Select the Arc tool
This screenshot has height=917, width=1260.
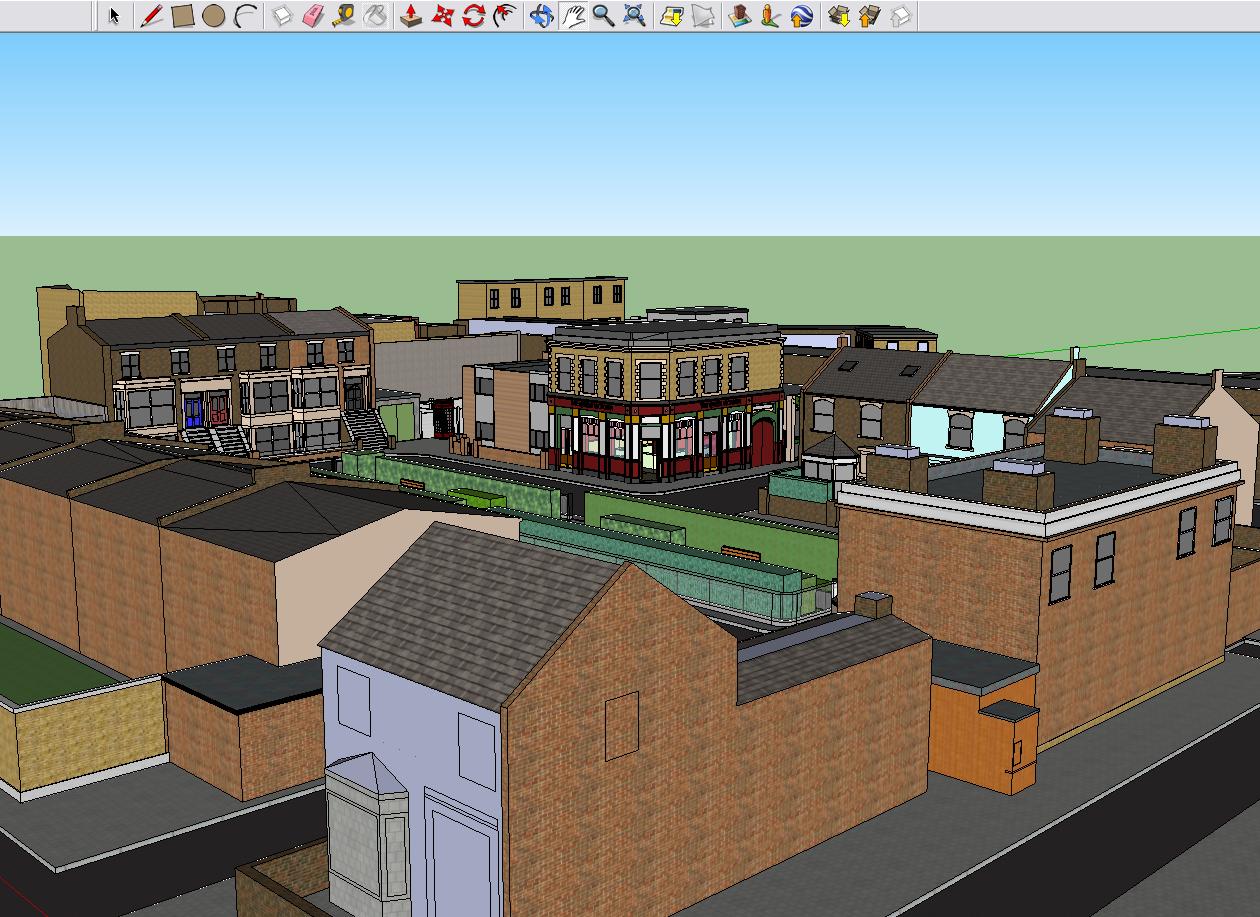pos(245,16)
